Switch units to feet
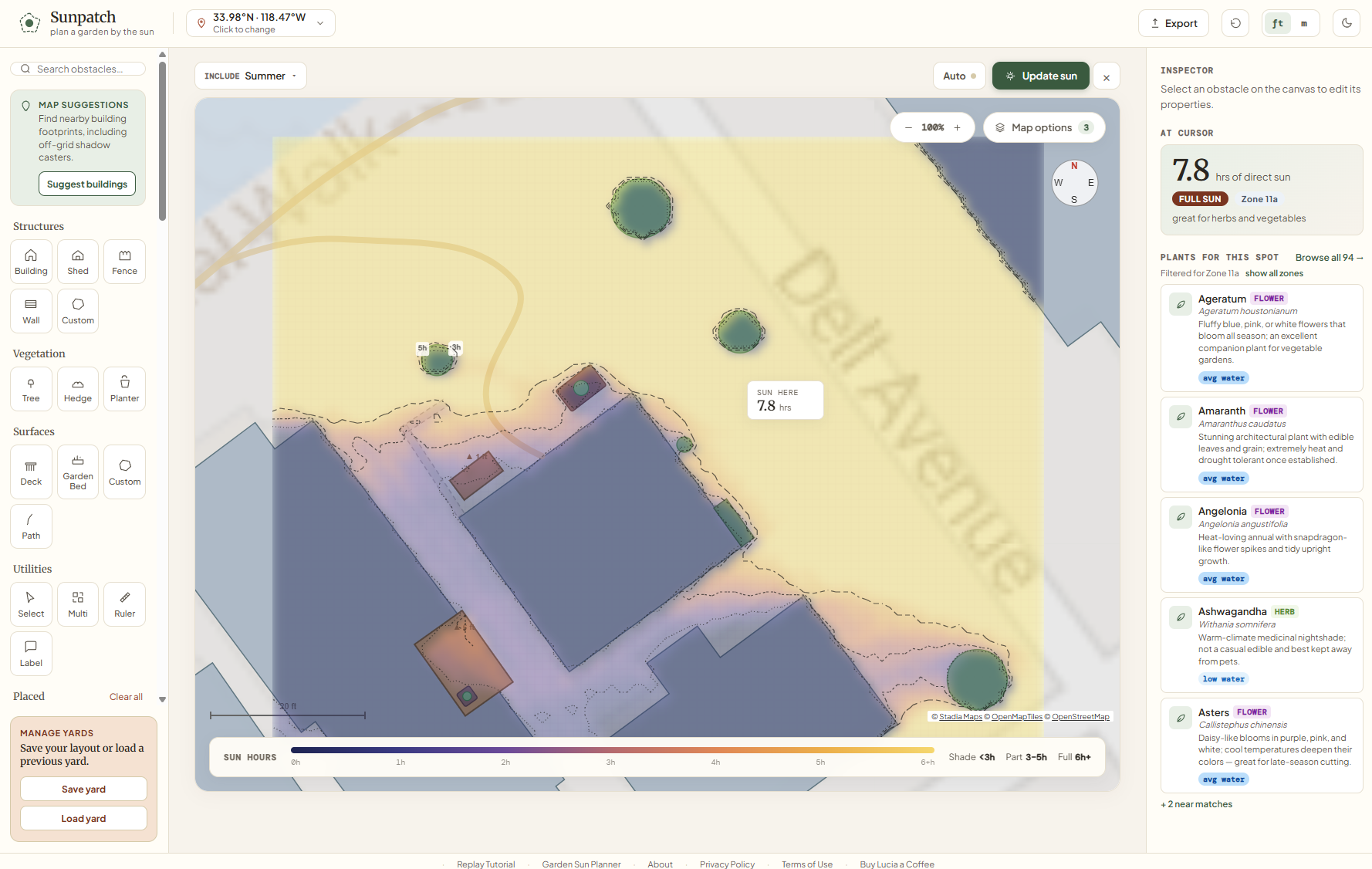Screen dimensions: 1372x869 [x=1278, y=23]
